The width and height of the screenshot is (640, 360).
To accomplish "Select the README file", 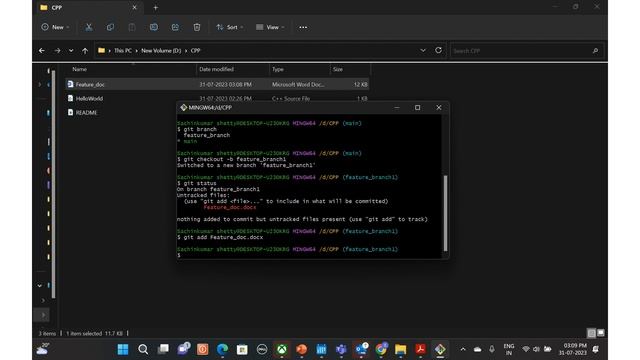I will pos(86,112).
